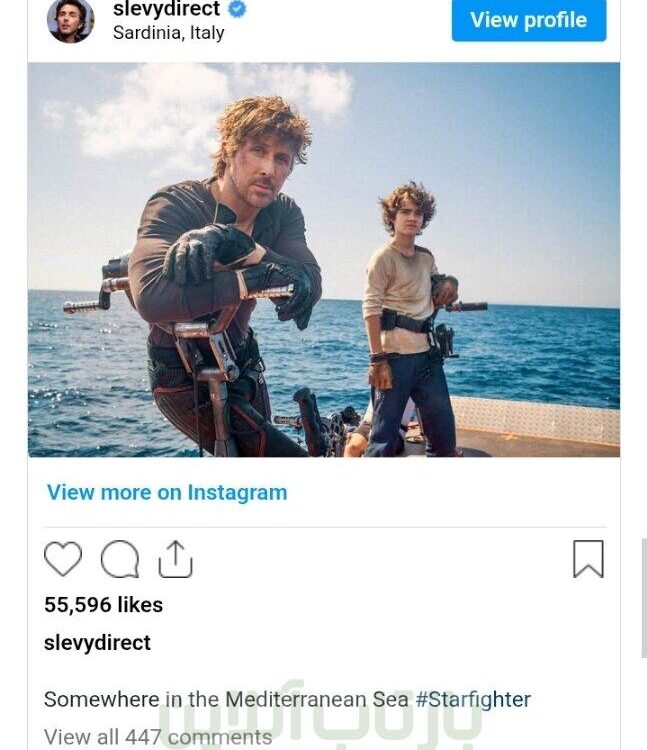The image size is (647, 750).
Task: Open the posted sea photo
Action: pyautogui.click(x=324, y=260)
